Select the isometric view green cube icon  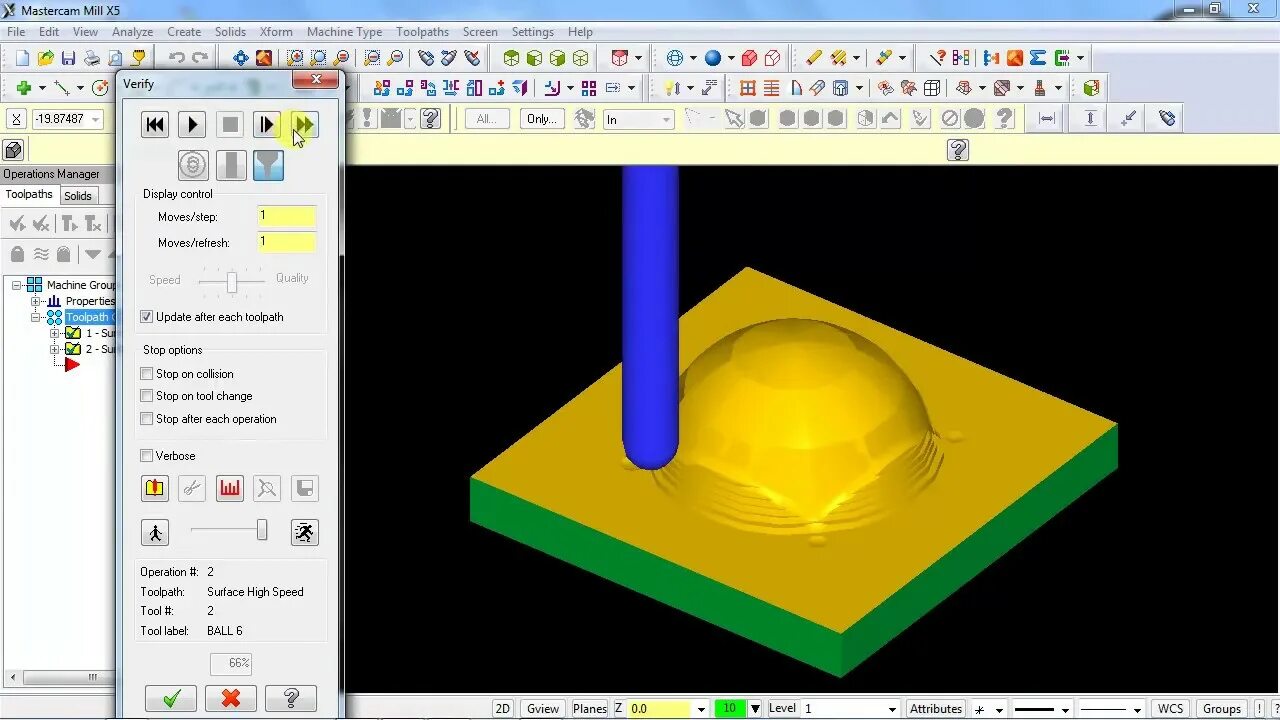pyautogui.click(x=511, y=58)
